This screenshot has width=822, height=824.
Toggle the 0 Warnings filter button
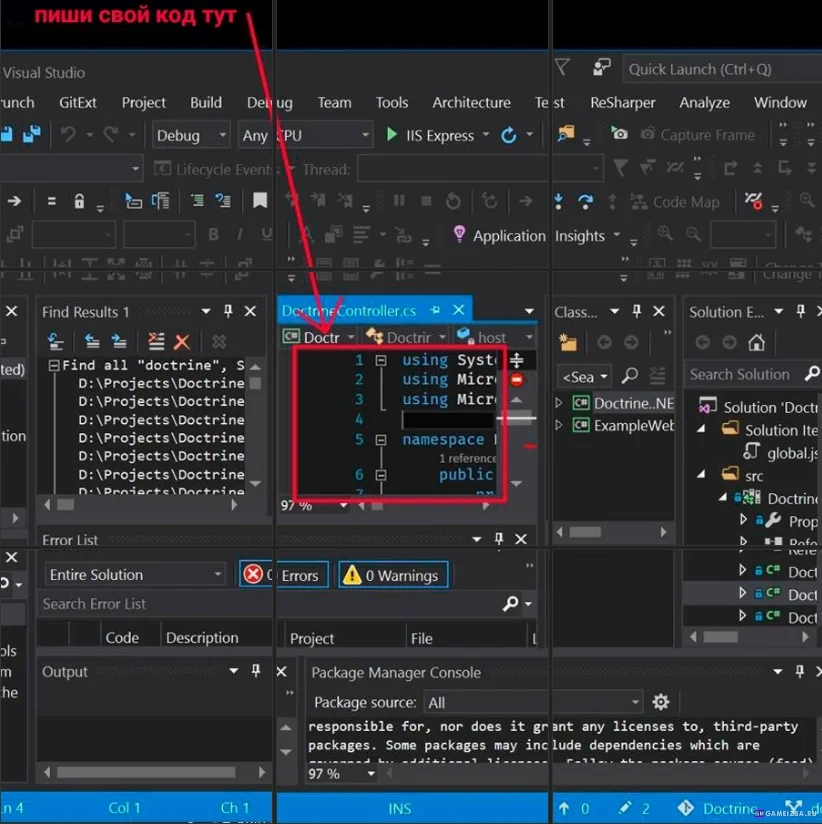pos(393,575)
